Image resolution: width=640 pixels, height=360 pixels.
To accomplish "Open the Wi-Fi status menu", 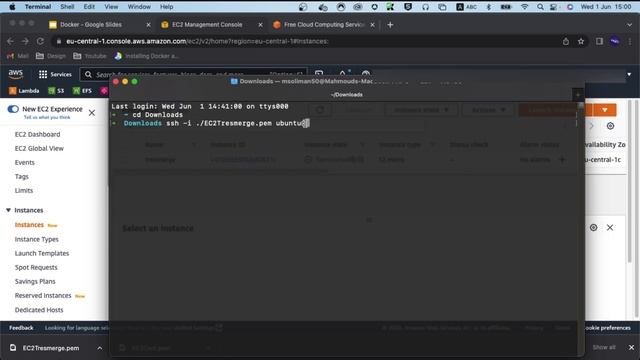I will point(524,7).
